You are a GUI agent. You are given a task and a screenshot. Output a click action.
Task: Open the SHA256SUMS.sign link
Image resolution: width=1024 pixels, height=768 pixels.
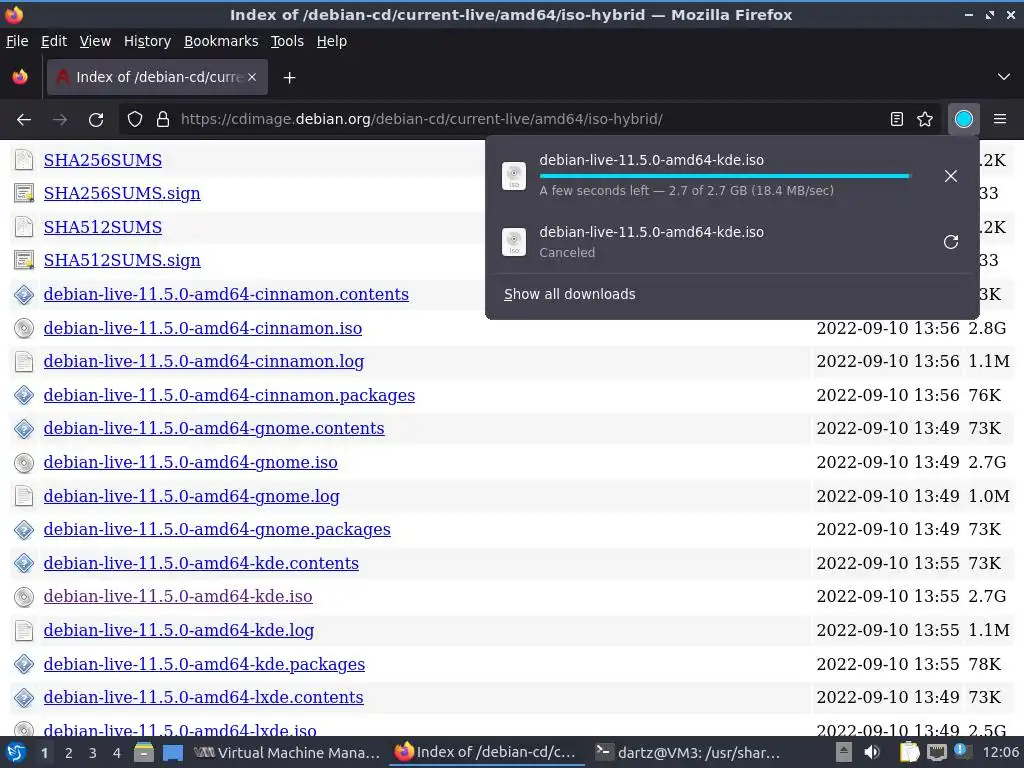pos(122,193)
